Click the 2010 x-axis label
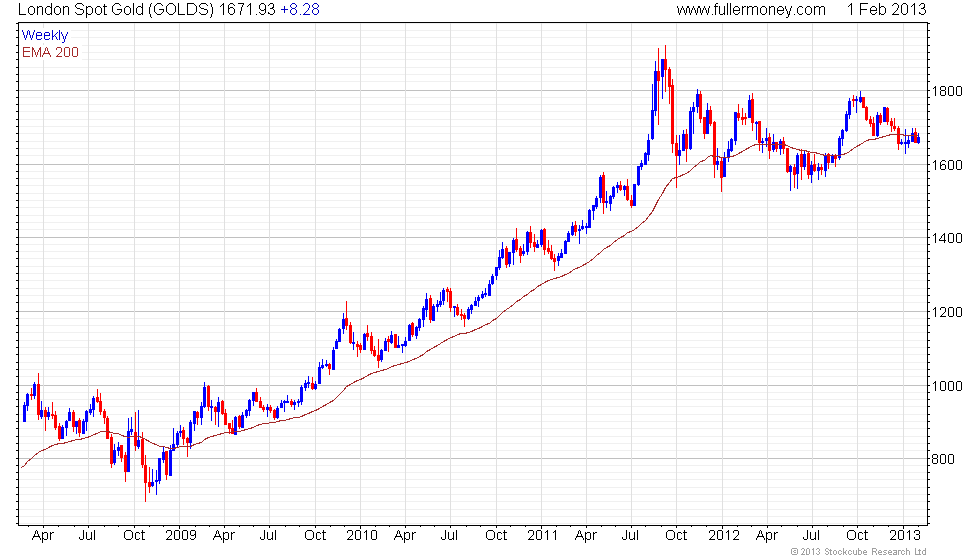980x560 pixels. coord(362,536)
